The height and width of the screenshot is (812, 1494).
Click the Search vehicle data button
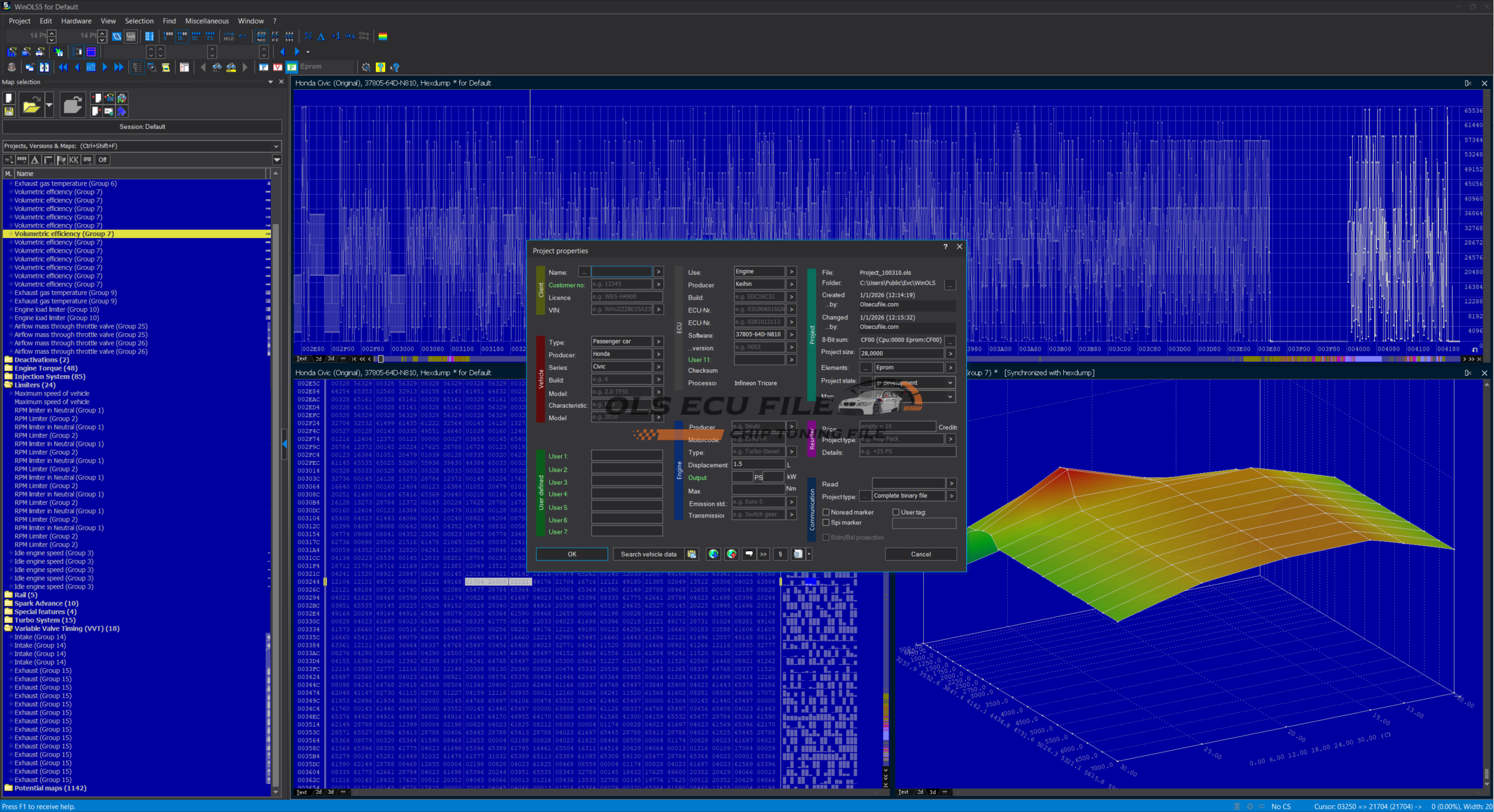pyautogui.click(x=648, y=554)
